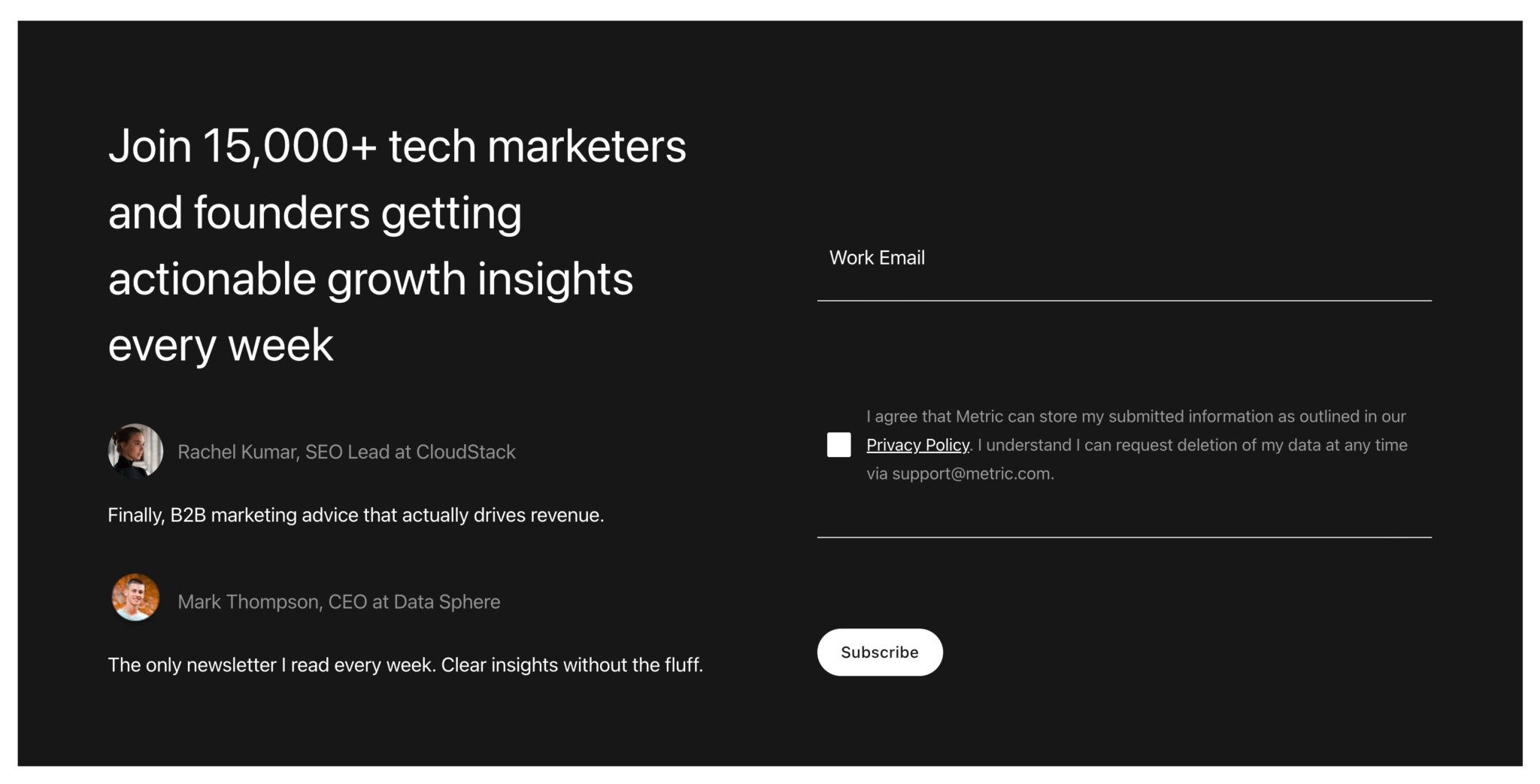1540x784 pixels.
Task: Click the "every week" heading line
Action: 220,346
